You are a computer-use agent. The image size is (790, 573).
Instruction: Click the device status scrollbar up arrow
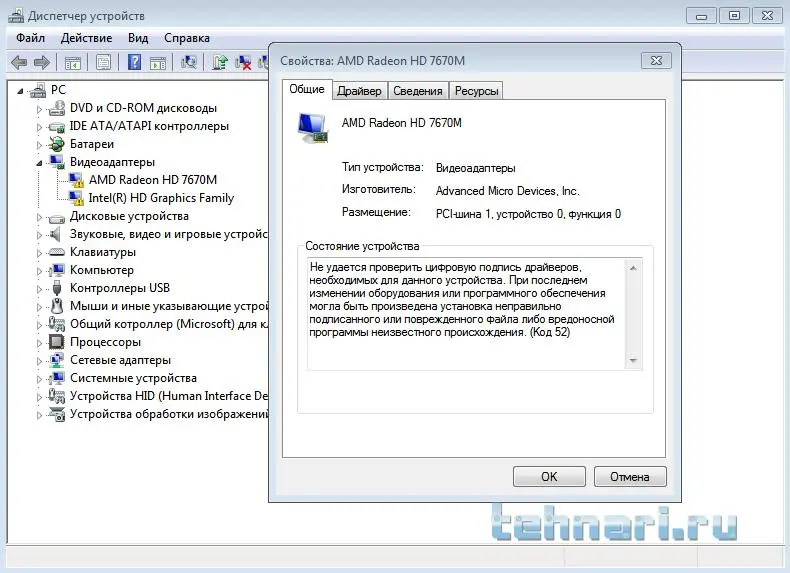click(633, 268)
